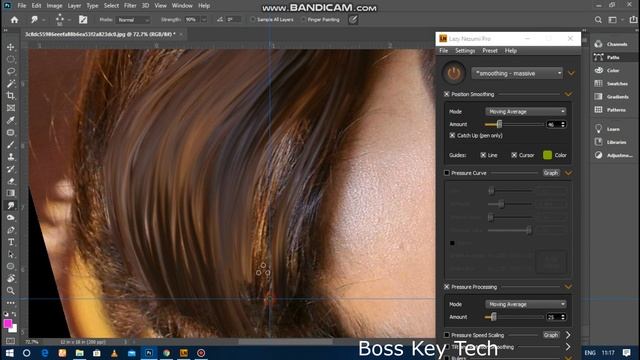The height and width of the screenshot is (360, 640).
Task: Enable the Pressure Curve checkbox
Action: (x=447, y=173)
